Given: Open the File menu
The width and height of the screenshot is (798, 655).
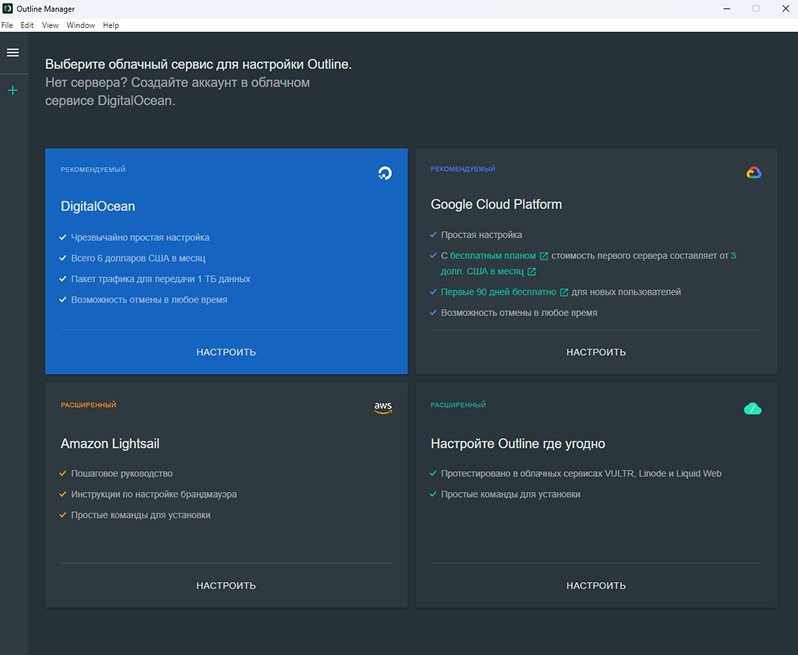Looking at the screenshot, I should pos(7,25).
